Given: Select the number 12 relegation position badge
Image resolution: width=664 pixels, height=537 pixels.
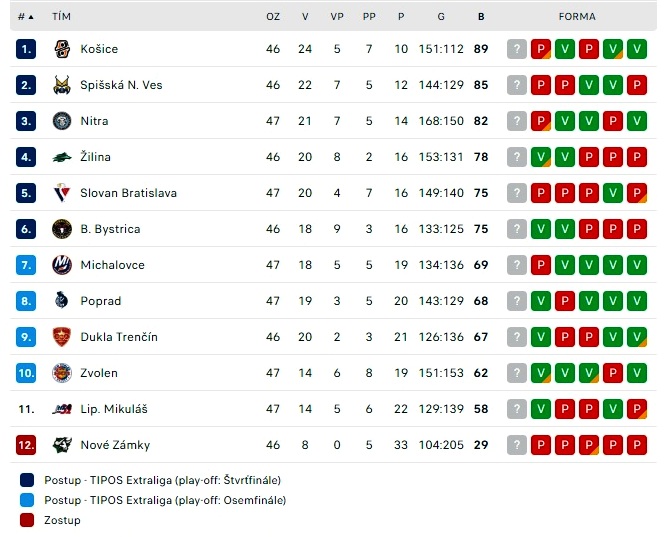Looking at the screenshot, I should point(26,445).
